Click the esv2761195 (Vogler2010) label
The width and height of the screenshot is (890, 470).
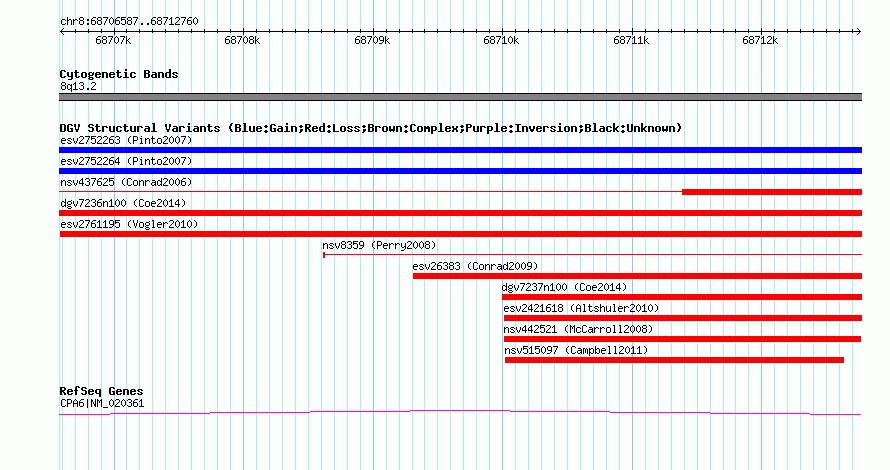129,224
